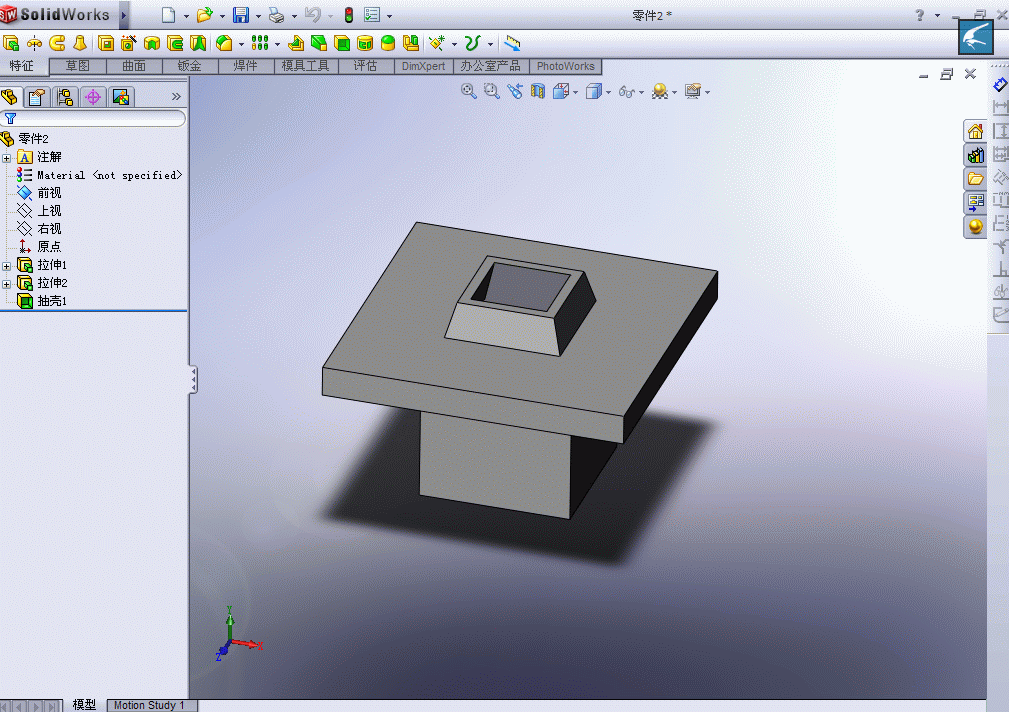This screenshot has height=712, width=1009.
Task: Switch to the 焊件 tab
Action: (x=246, y=66)
